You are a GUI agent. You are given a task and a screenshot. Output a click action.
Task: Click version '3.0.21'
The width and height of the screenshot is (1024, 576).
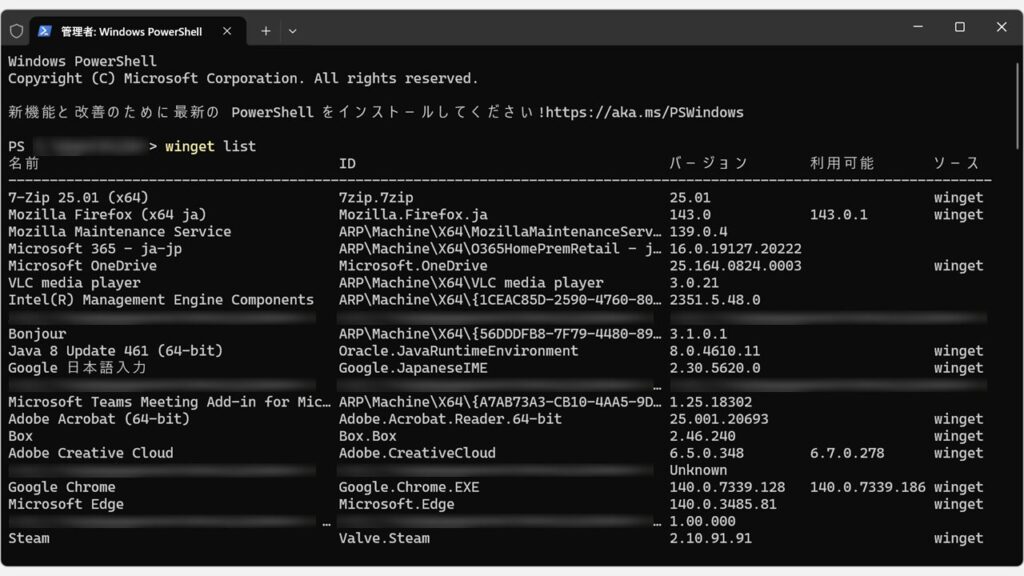click(694, 282)
